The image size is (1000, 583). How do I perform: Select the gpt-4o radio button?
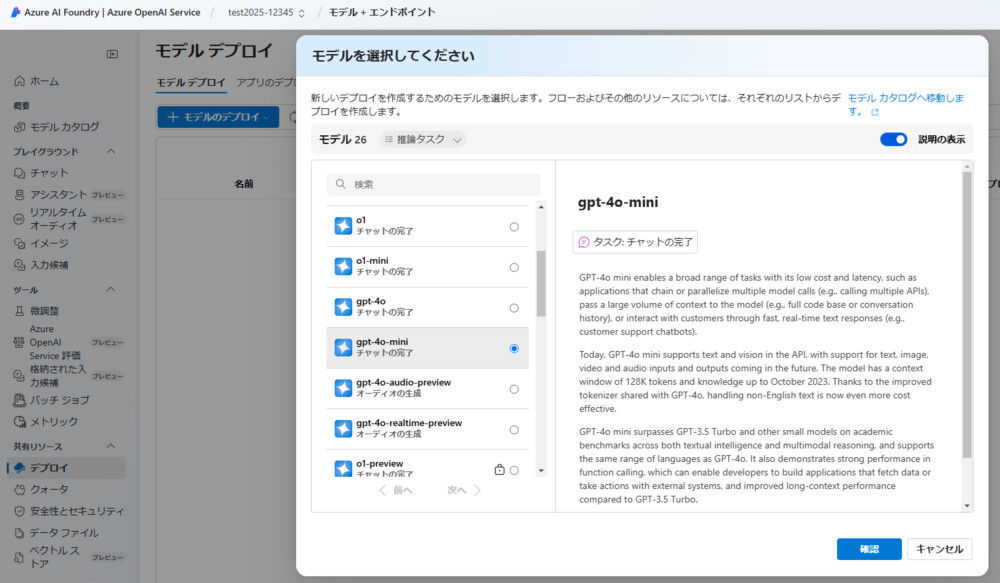pos(514,308)
